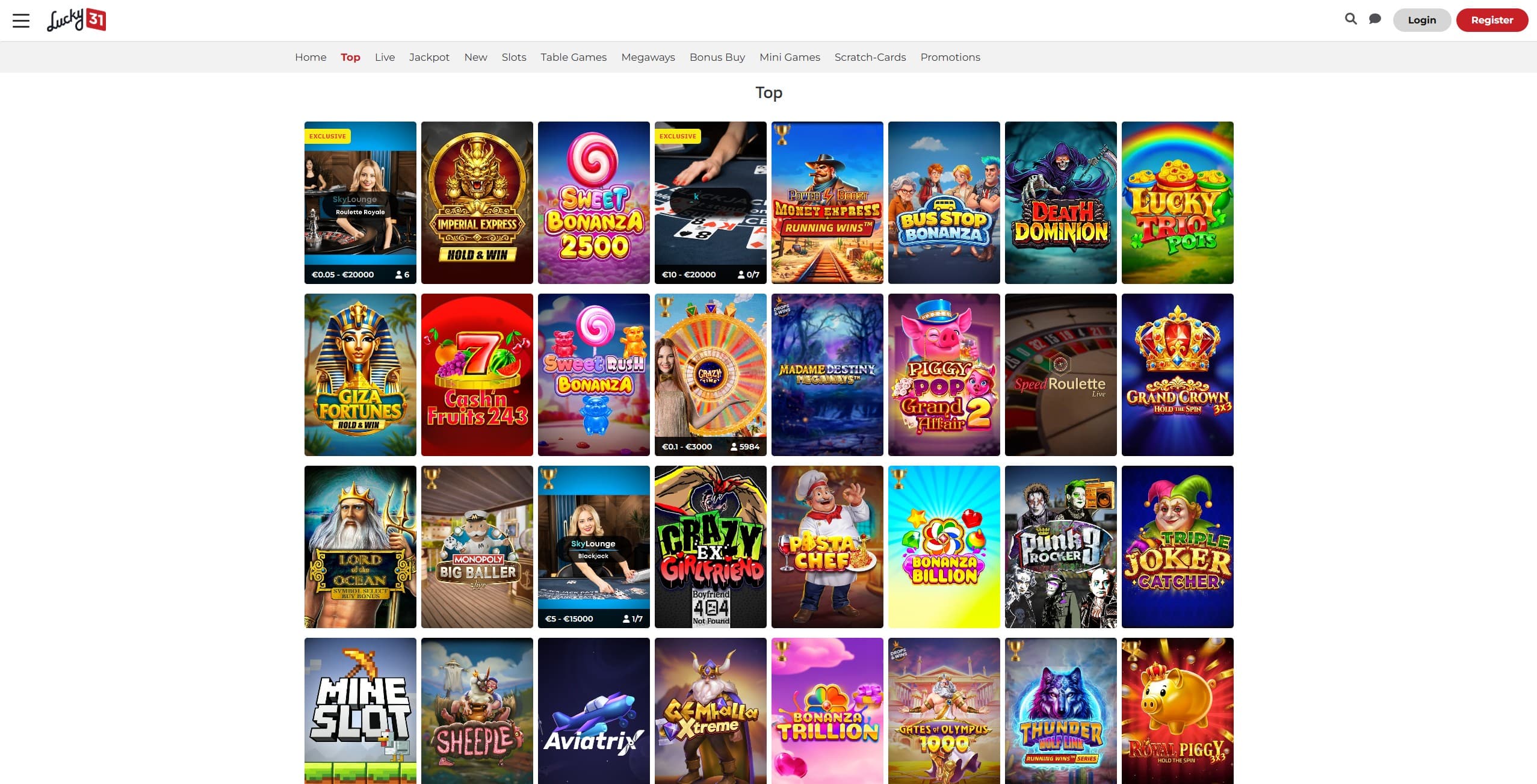Open Speed Roulette Live
This screenshot has width=1537, height=784.
coord(1061,375)
